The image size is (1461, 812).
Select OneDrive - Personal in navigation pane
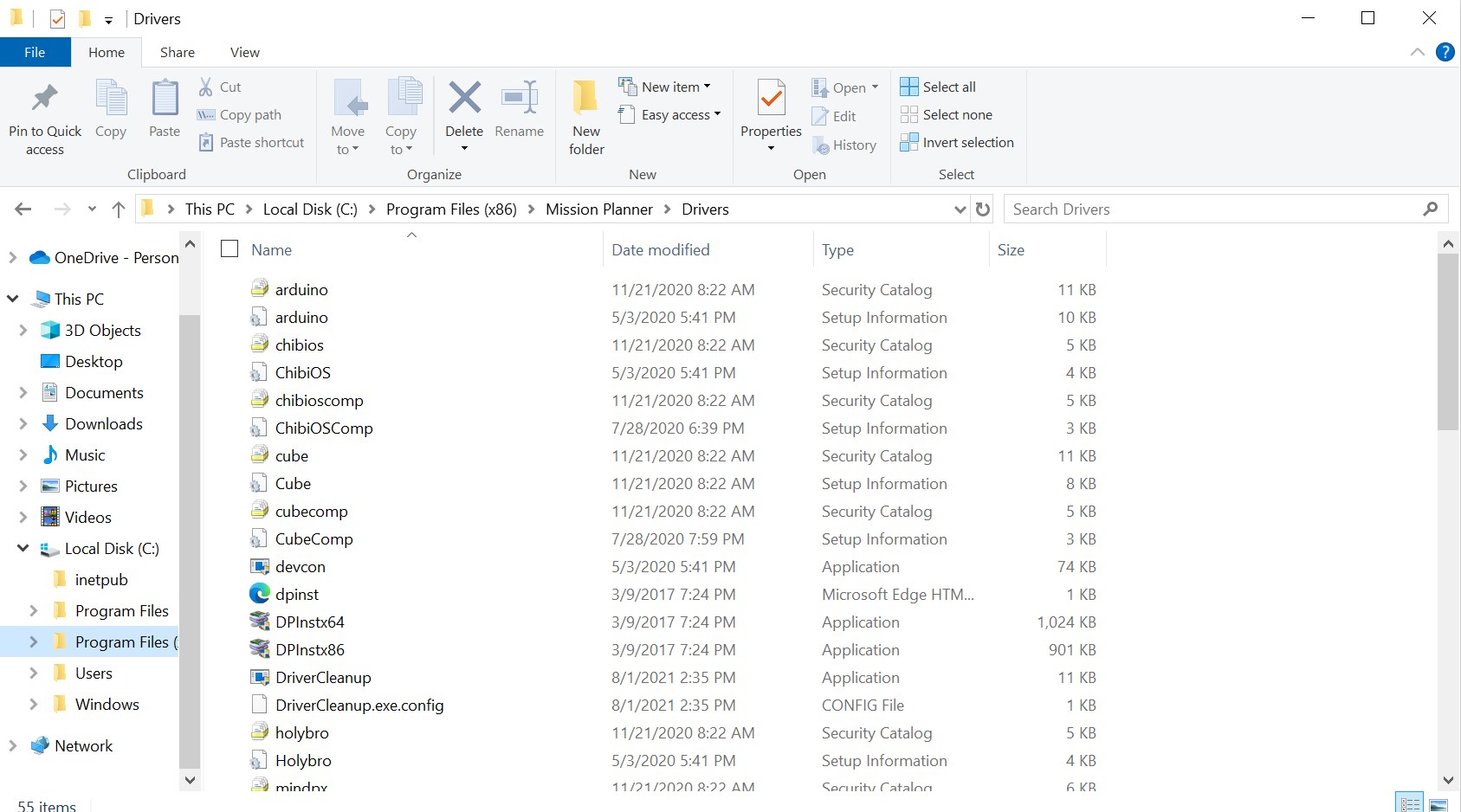point(104,257)
